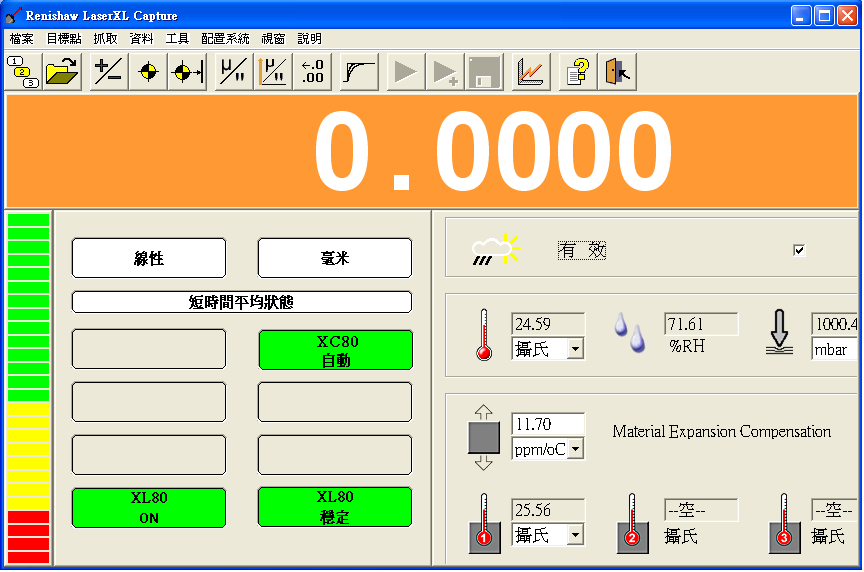Click the save floppy disk icon
Screen dimensions: 864x572
[484, 72]
